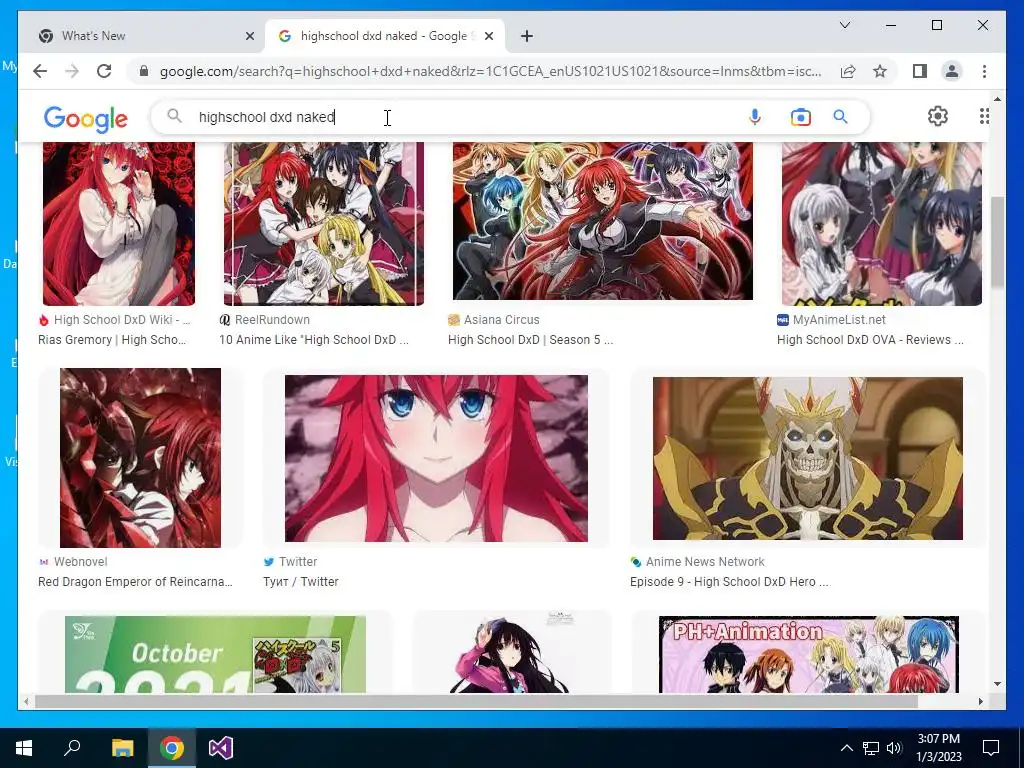Open the notification center
The width and height of the screenshot is (1024, 768).
(991, 748)
